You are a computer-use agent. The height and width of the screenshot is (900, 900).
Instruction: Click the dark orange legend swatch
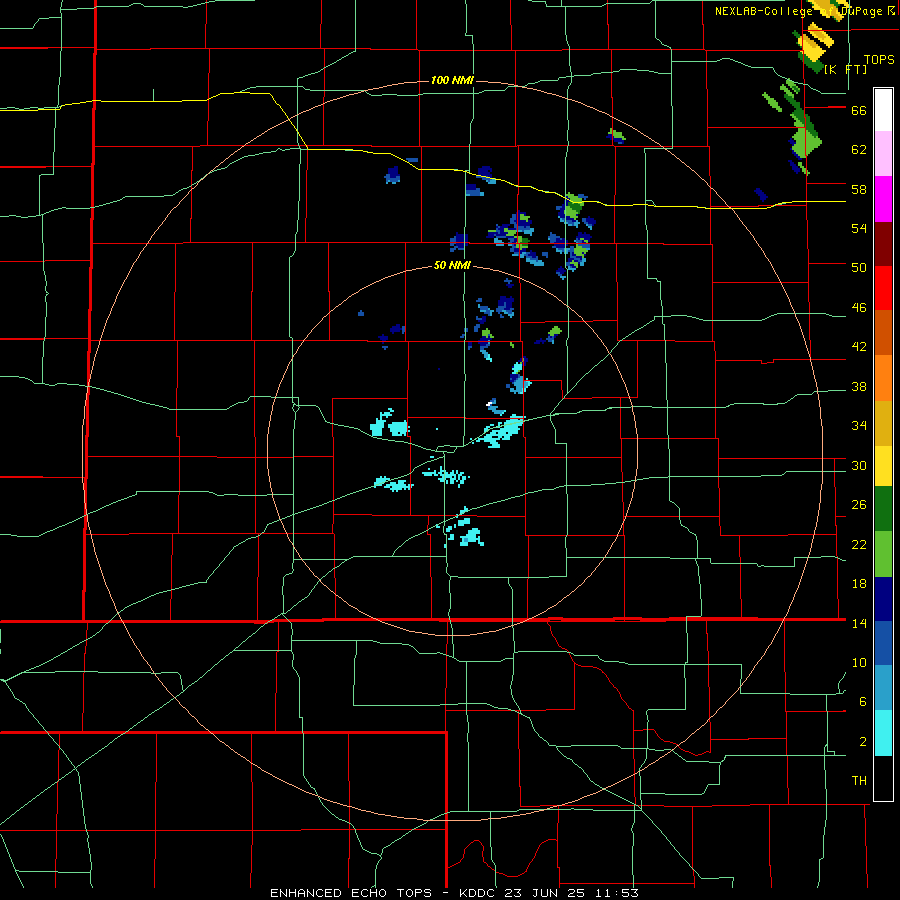883,333
